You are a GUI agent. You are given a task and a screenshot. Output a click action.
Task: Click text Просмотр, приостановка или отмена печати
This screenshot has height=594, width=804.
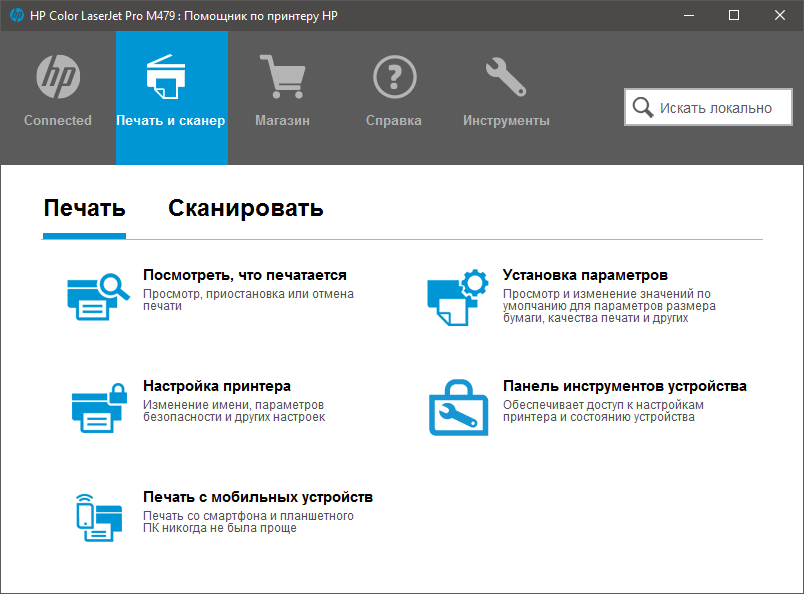(248, 300)
